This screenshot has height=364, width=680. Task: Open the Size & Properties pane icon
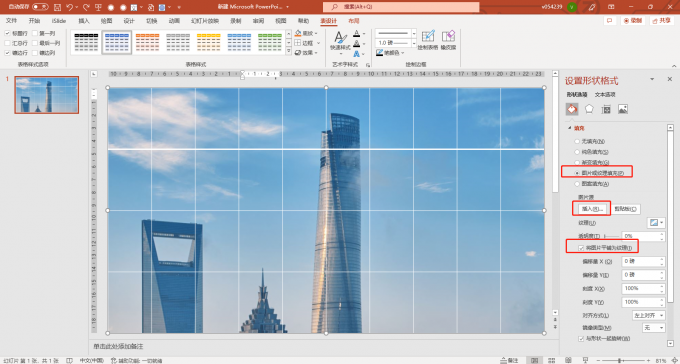606,109
